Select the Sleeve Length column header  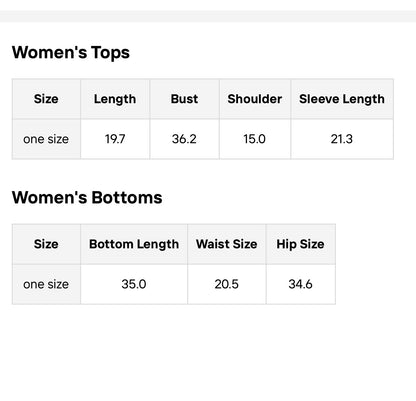click(x=342, y=99)
